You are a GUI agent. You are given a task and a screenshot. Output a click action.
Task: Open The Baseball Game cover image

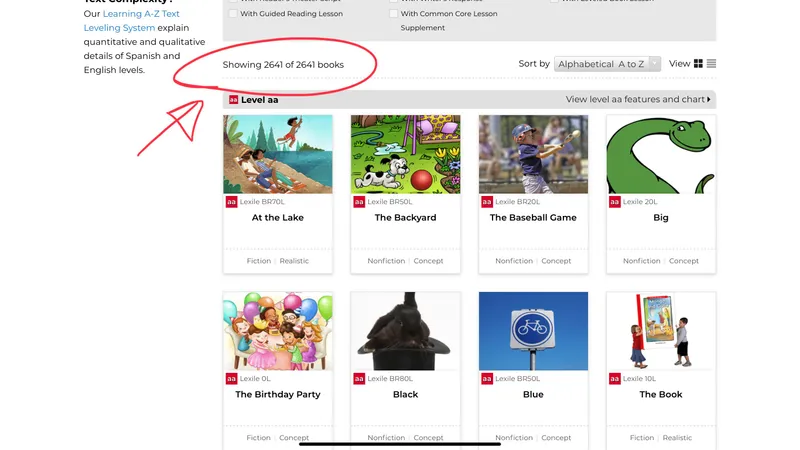click(x=533, y=154)
